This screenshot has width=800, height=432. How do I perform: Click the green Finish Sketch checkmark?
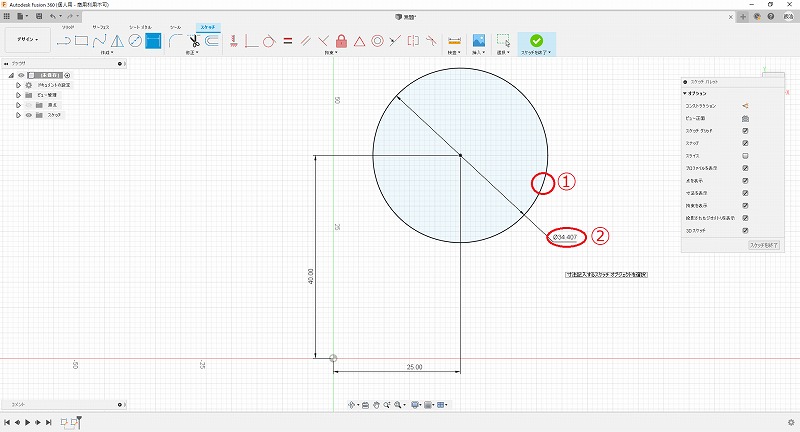pos(537,41)
